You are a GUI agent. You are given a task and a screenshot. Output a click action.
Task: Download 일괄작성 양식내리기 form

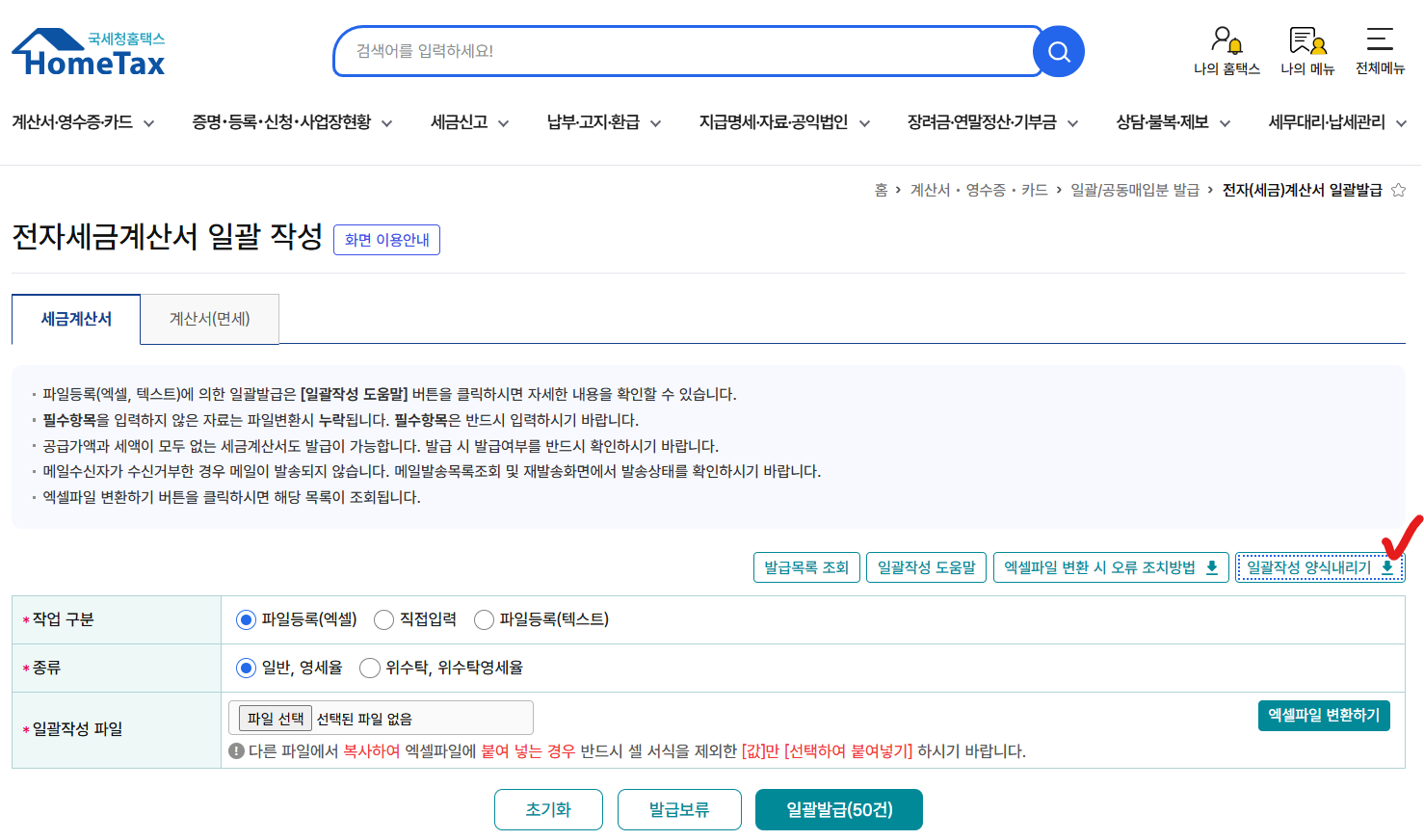tap(1320, 567)
